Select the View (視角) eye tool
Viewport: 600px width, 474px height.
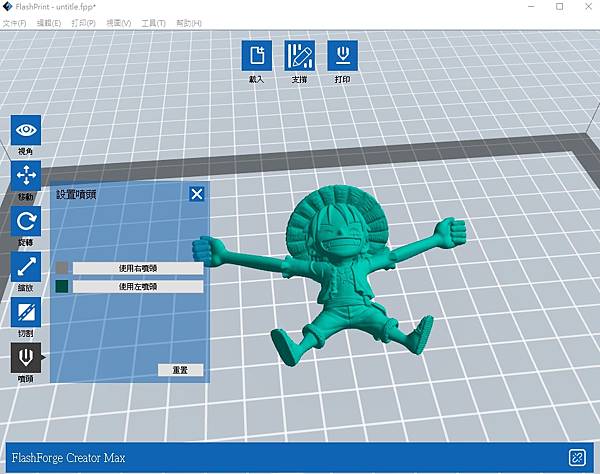click(x=26, y=130)
